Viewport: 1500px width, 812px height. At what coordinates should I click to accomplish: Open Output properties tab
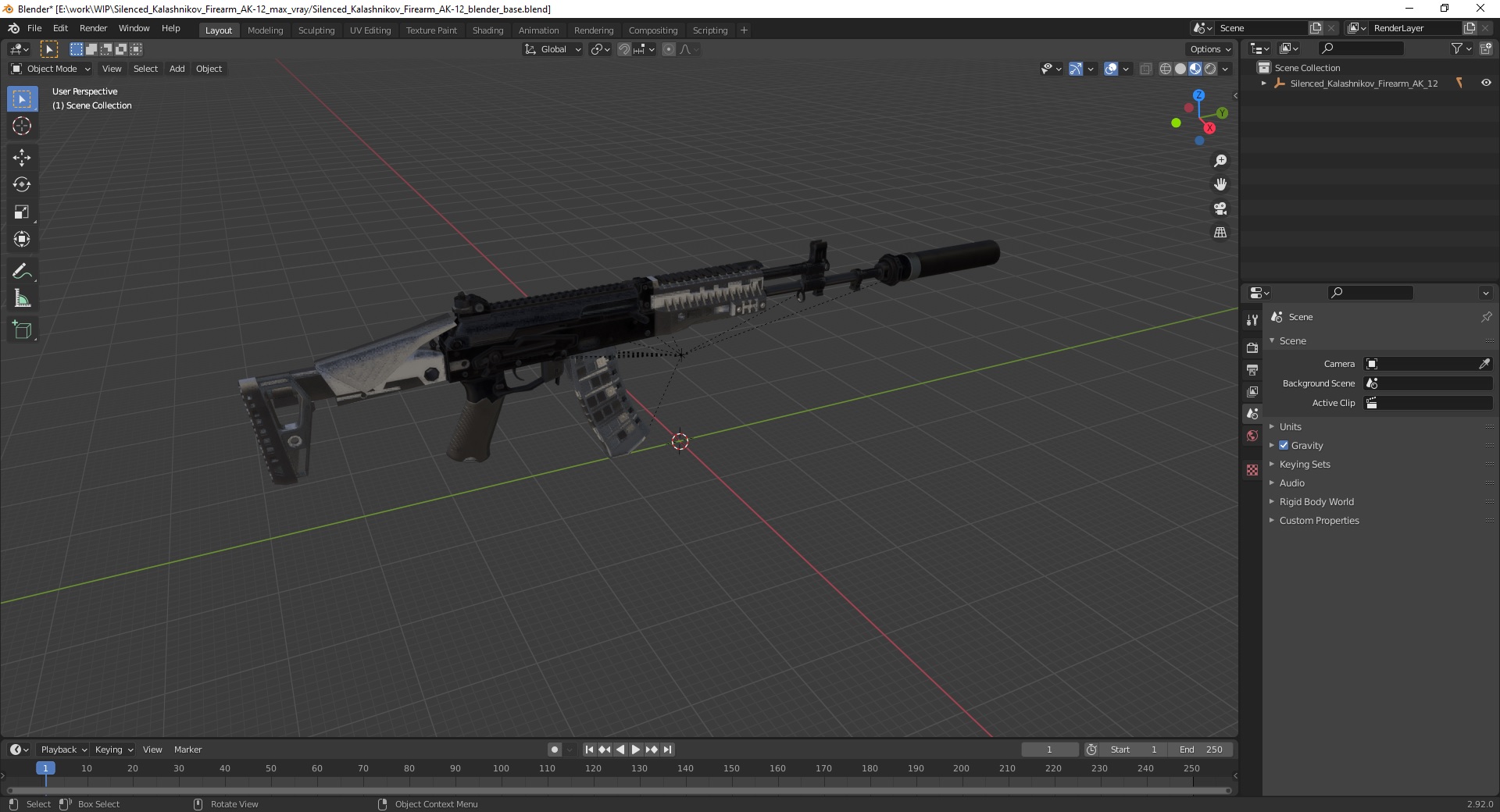click(x=1252, y=369)
